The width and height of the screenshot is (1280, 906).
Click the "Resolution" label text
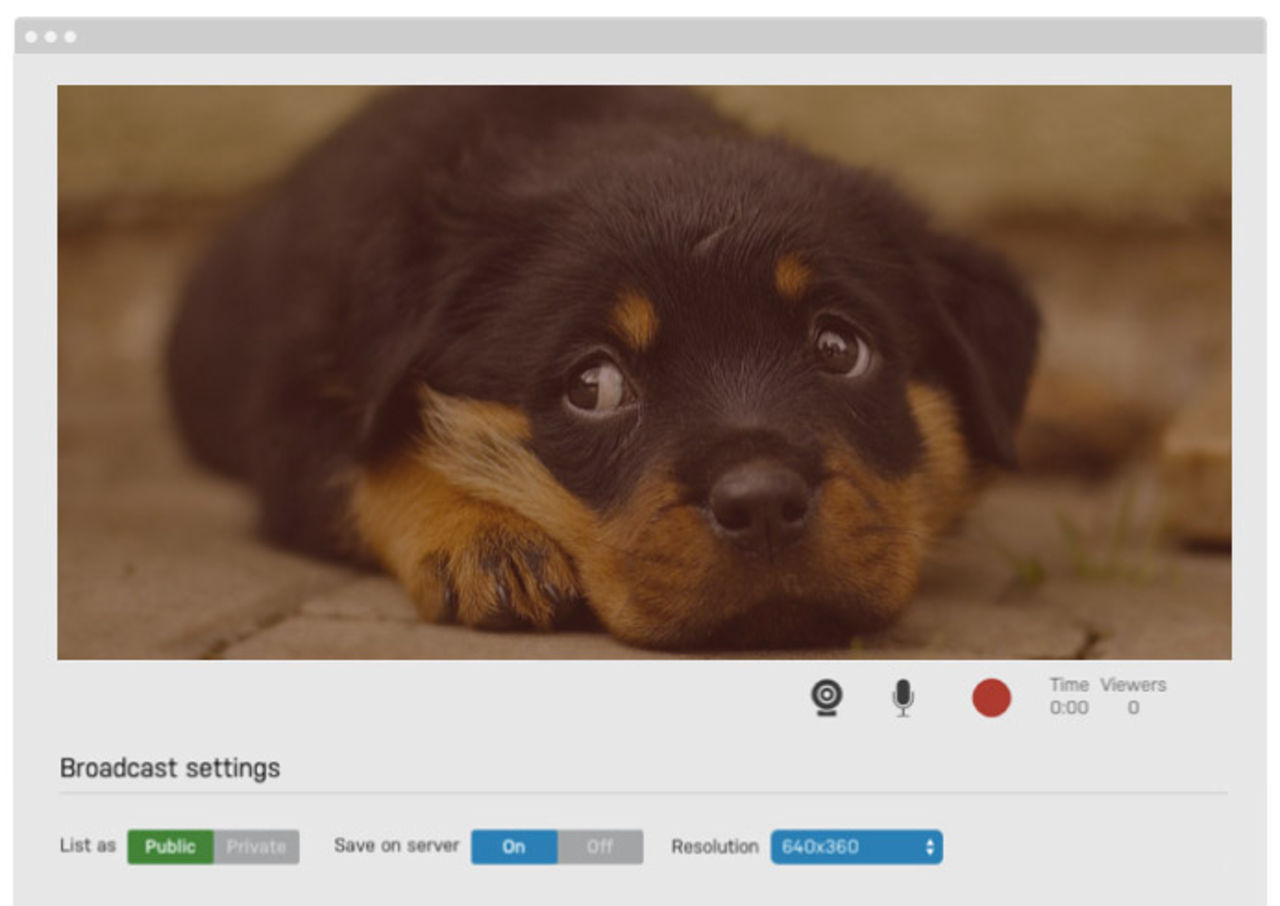click(x=714, y=847)
